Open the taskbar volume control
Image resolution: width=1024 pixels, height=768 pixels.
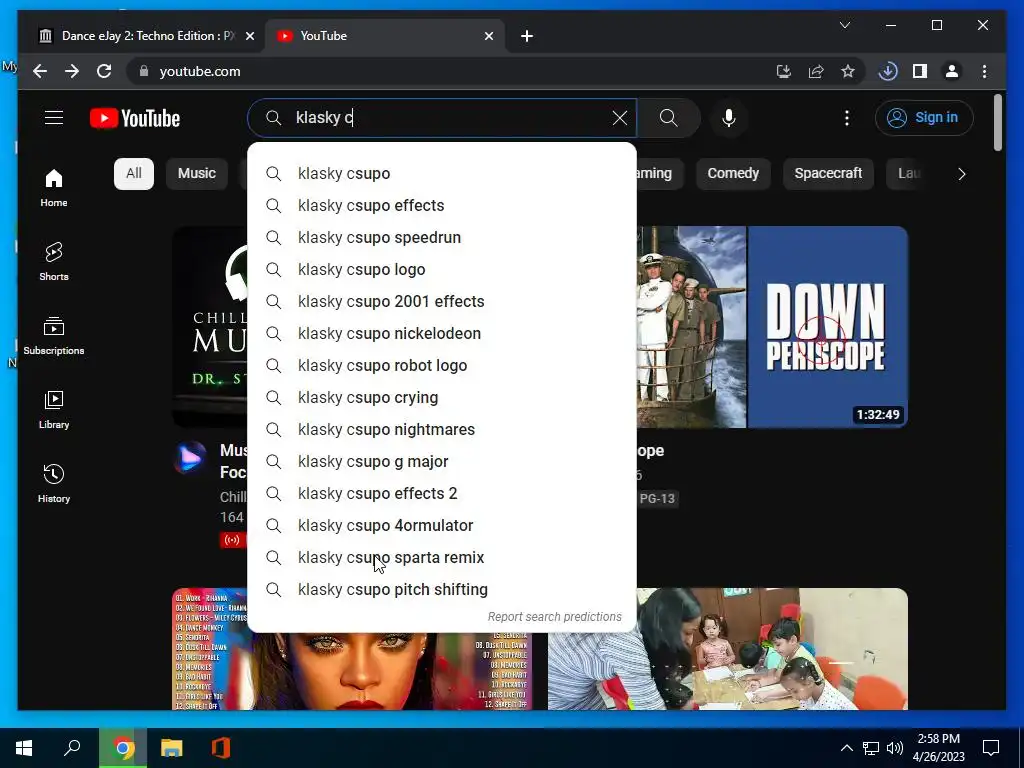pyautogui.click(x=895, y=748)
